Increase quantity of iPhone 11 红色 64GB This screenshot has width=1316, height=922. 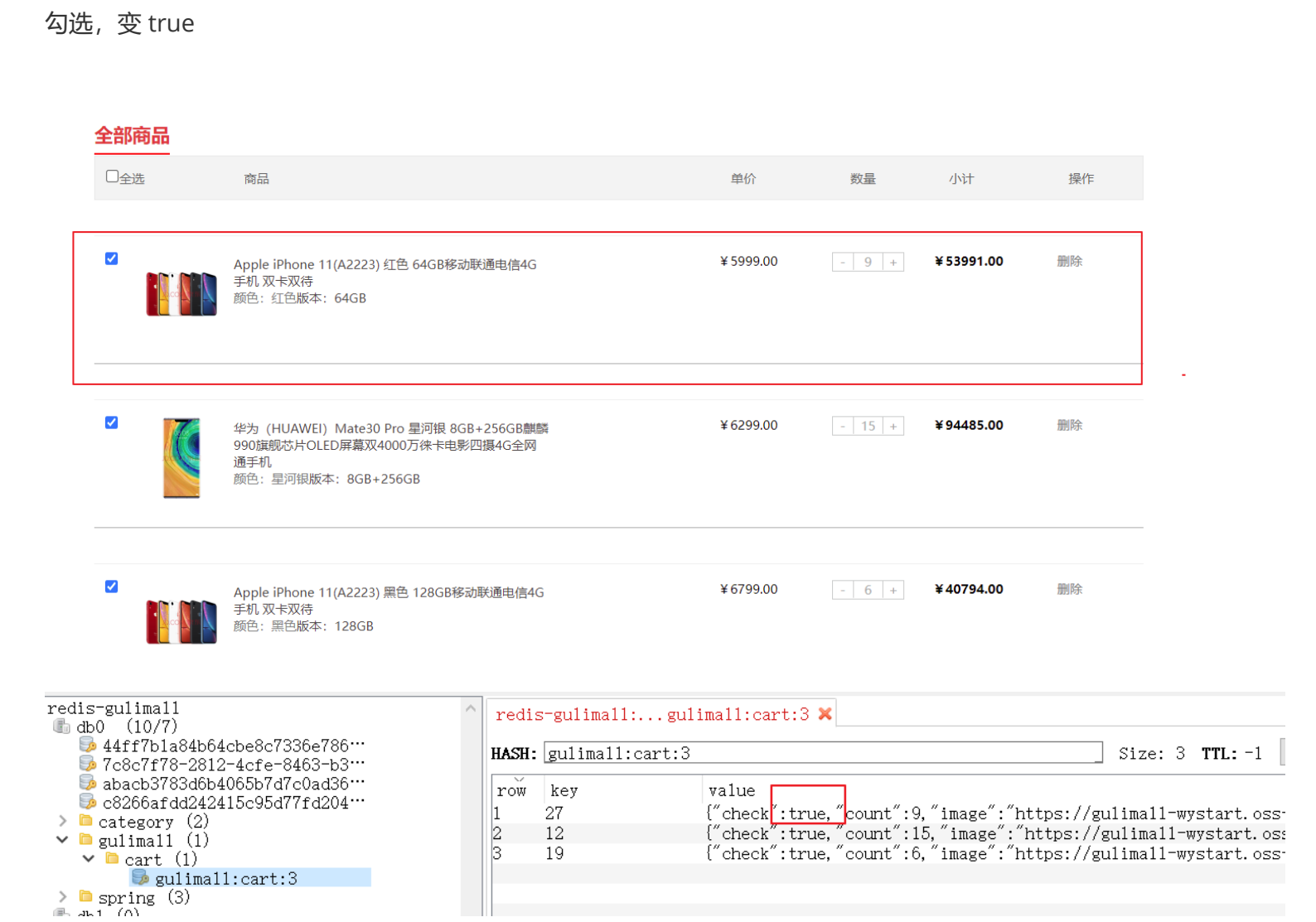(x=893, y=262)
